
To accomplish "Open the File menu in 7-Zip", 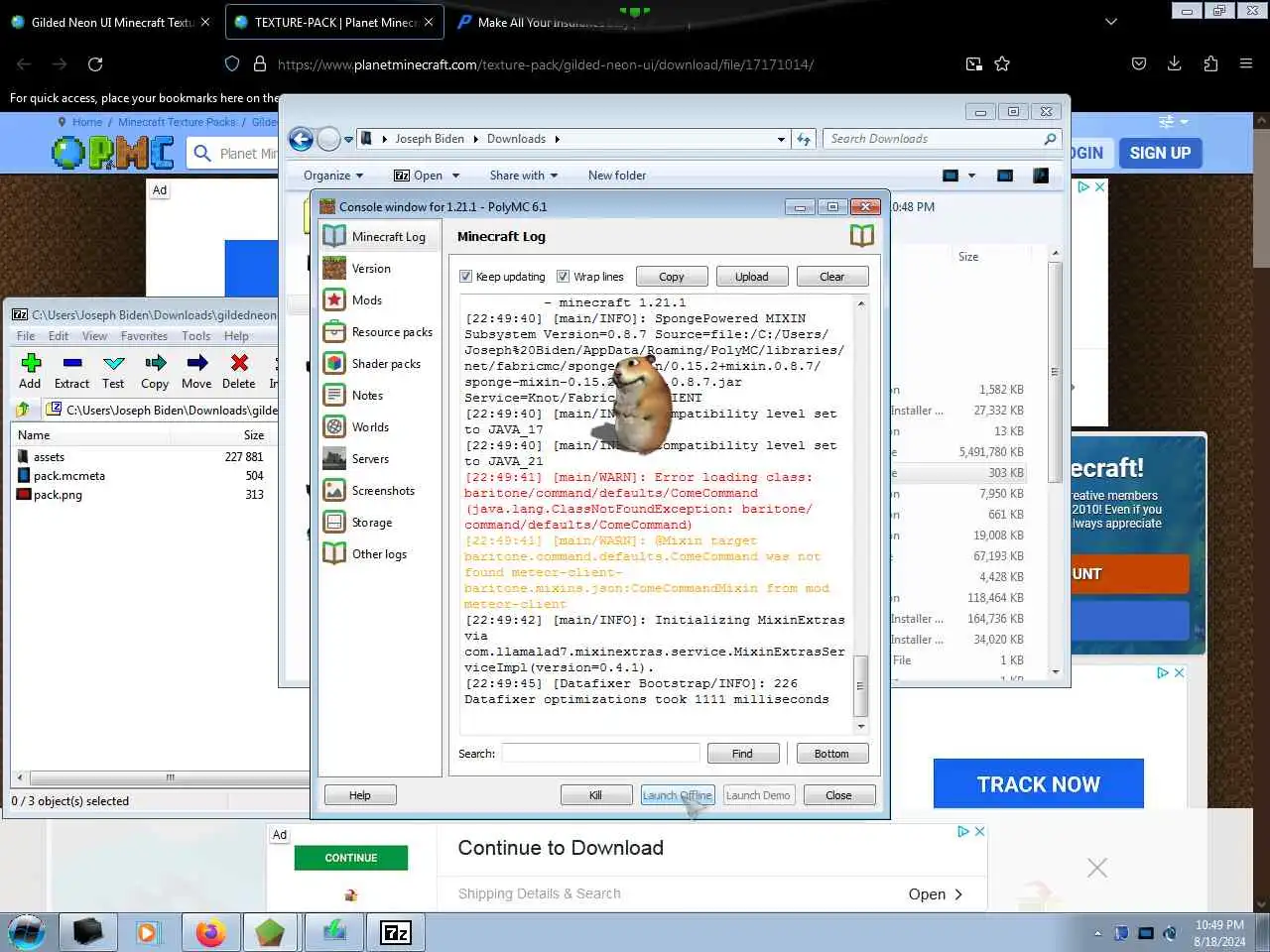I will click(x=26, y=336).
